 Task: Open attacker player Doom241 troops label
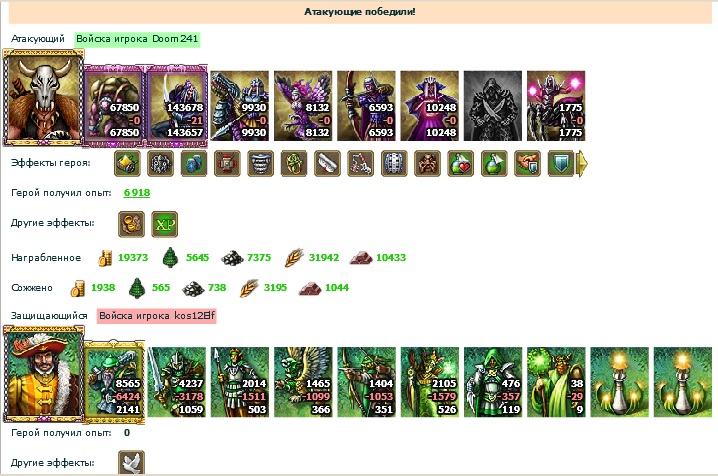[x=137, y=39]
